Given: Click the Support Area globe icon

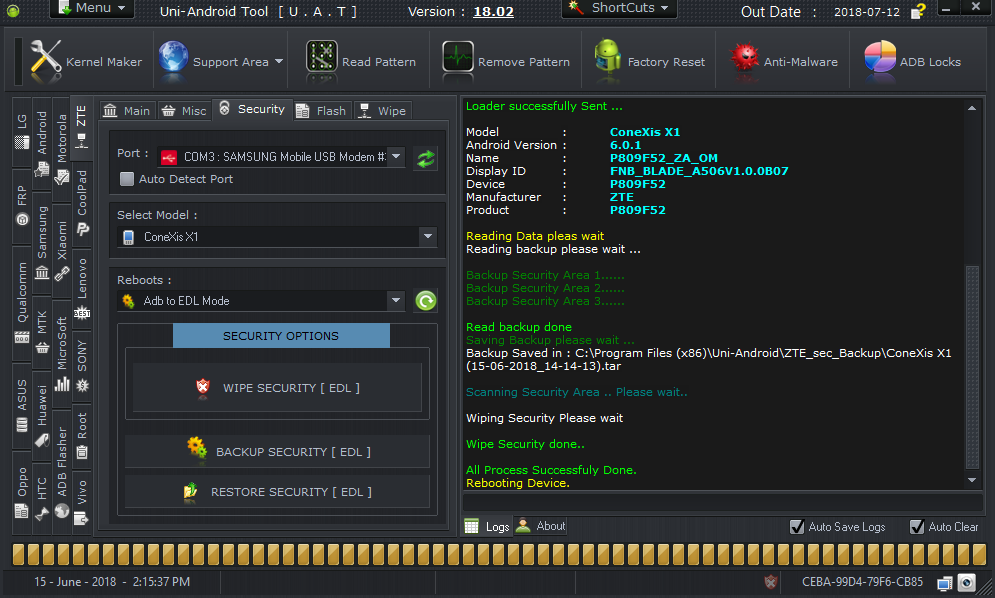Looking at the screenshot, I should tap(173, 60).
